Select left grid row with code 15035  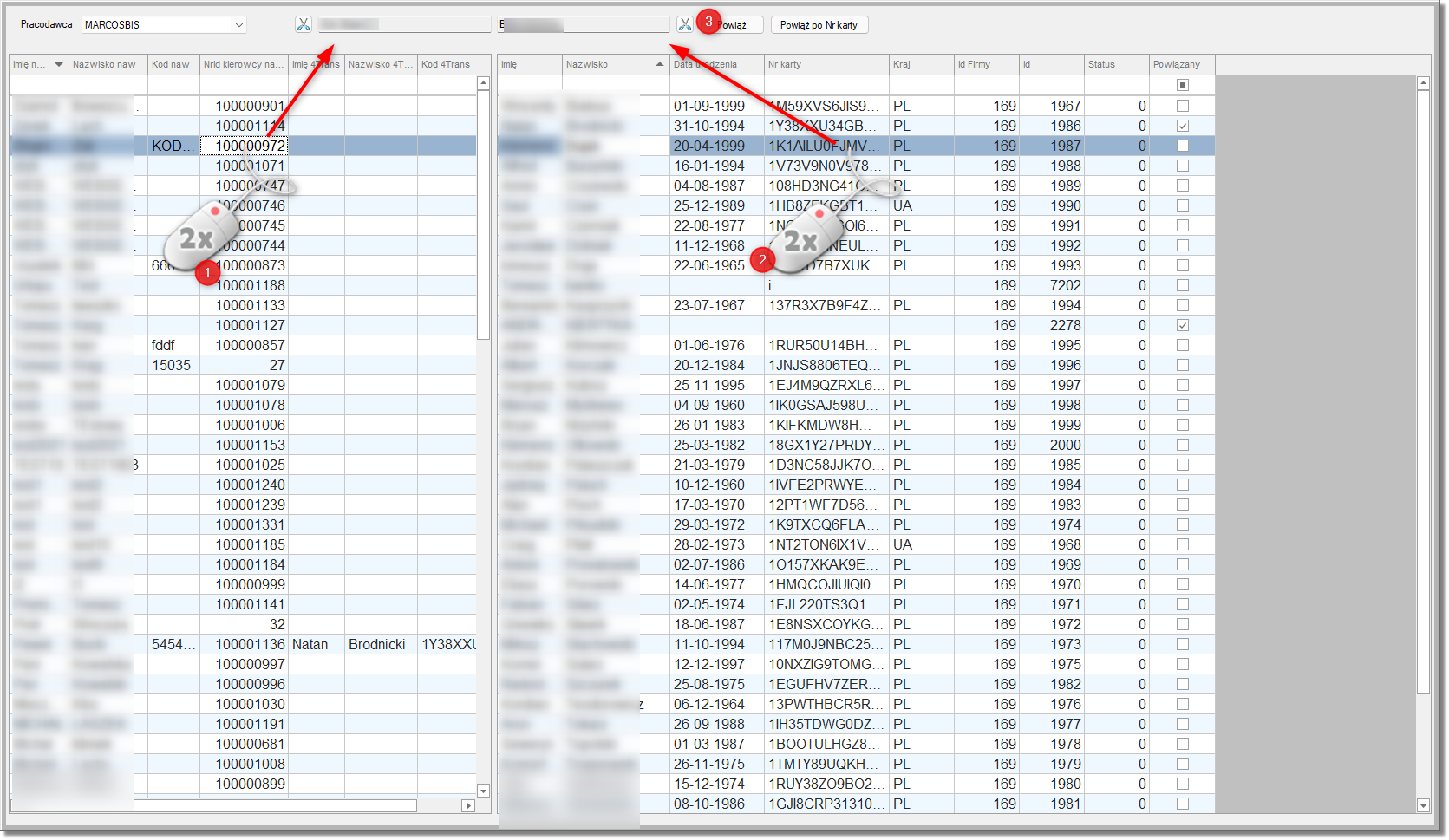pyautogui.click(x=243, y=365)
